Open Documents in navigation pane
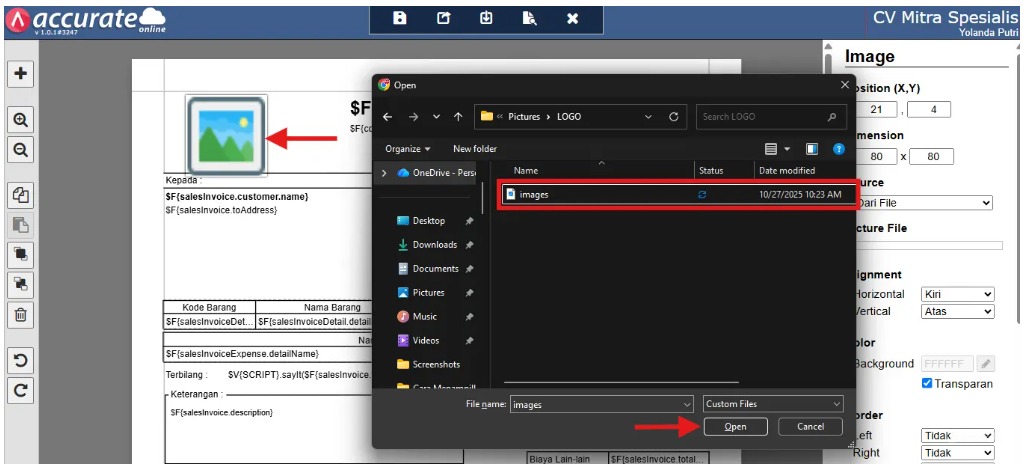1029x471 pixels. 435,269
